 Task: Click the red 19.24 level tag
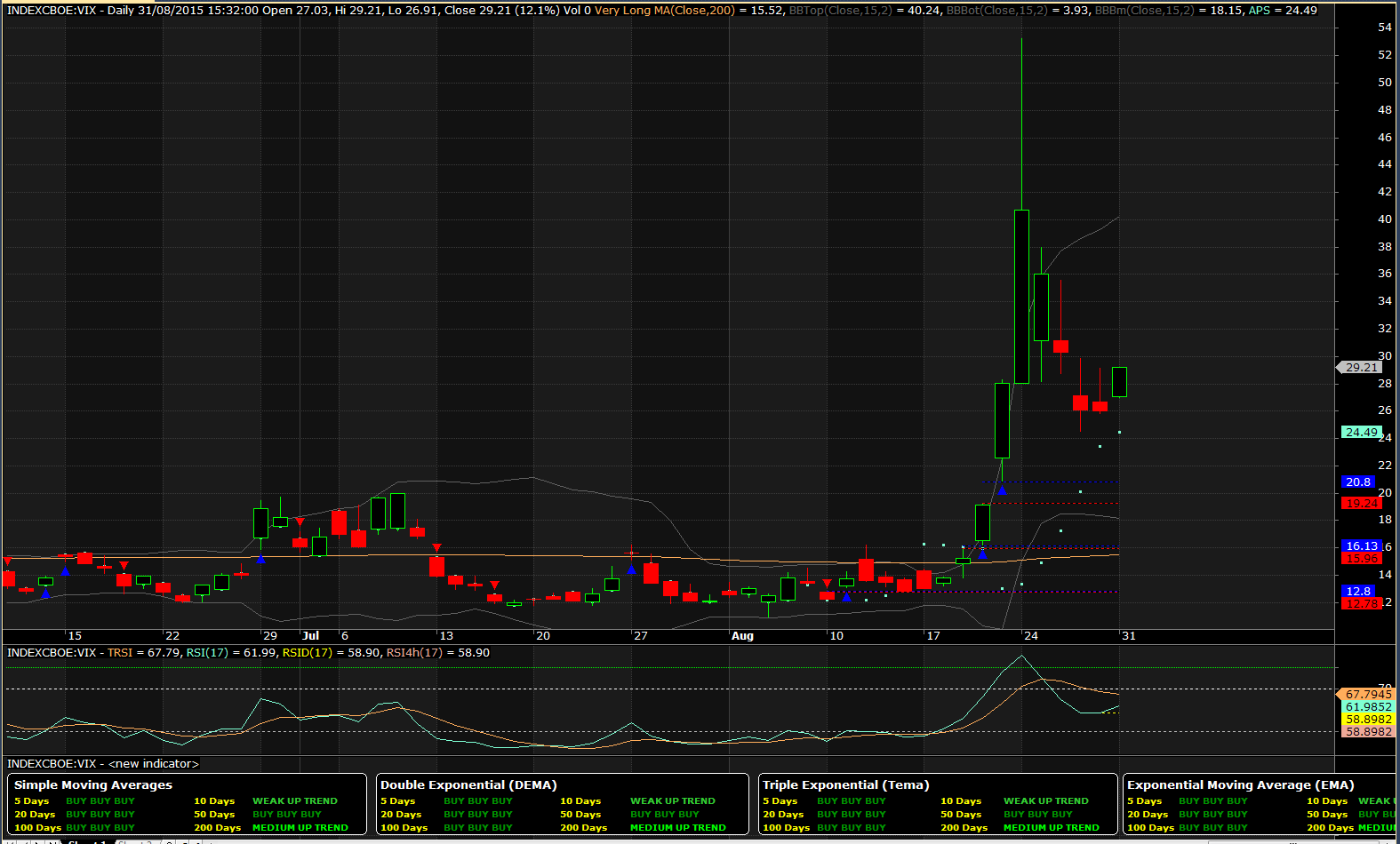1361,503
